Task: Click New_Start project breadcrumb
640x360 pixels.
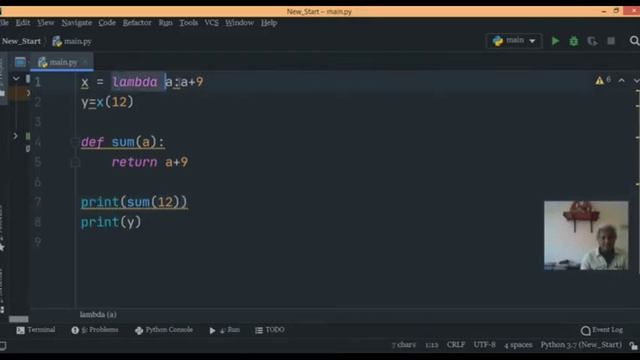Action: tap(21, 41)
